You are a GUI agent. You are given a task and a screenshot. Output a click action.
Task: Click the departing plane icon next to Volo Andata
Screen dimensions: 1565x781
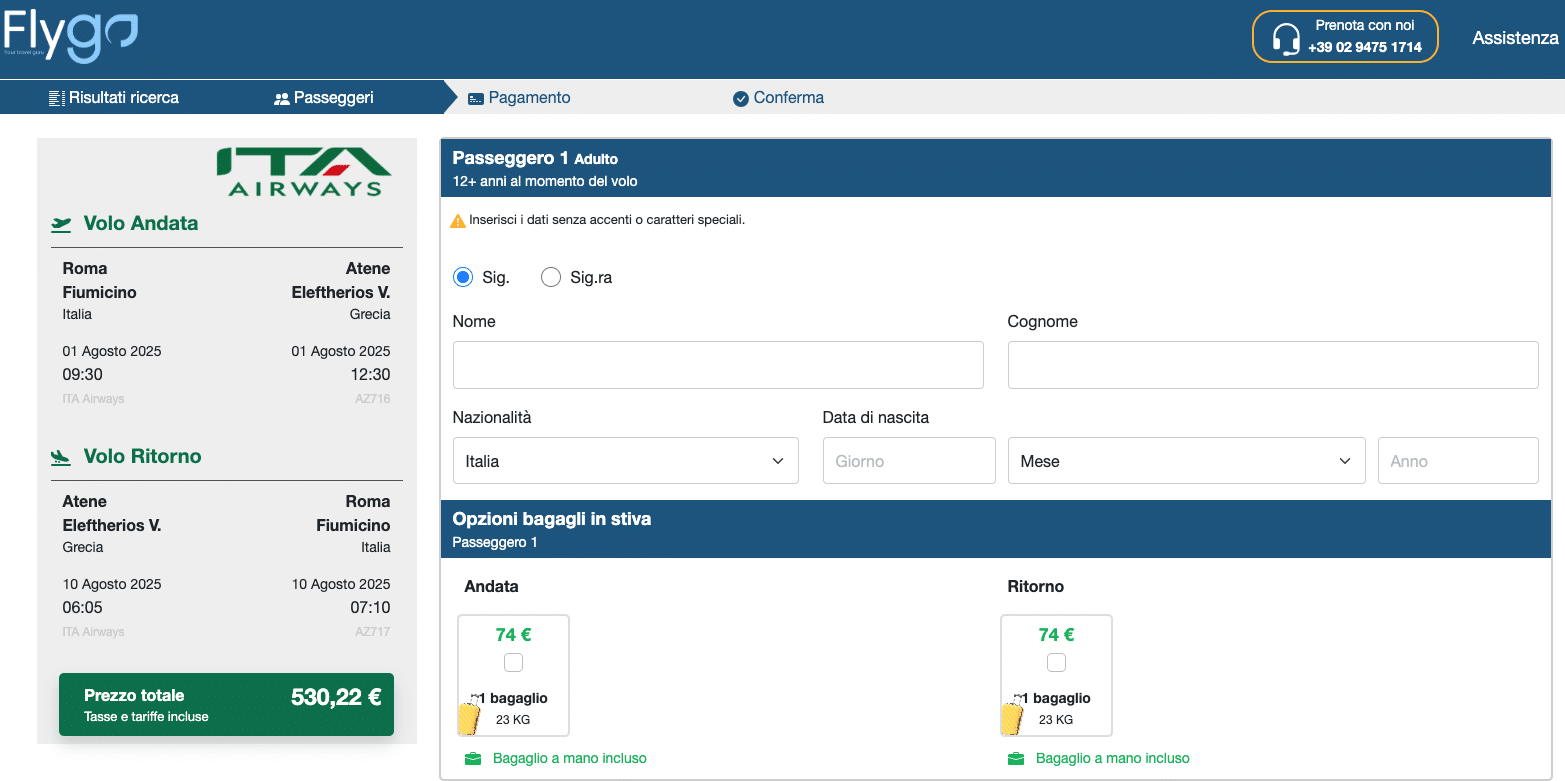point(62,224)
